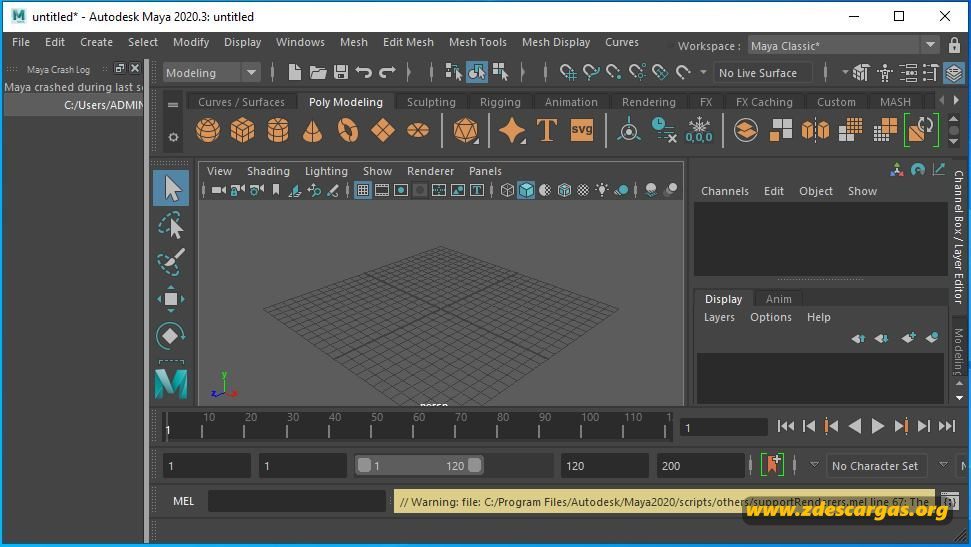
Task: Click the Center Pivot shelf icon
Action: 629,130
